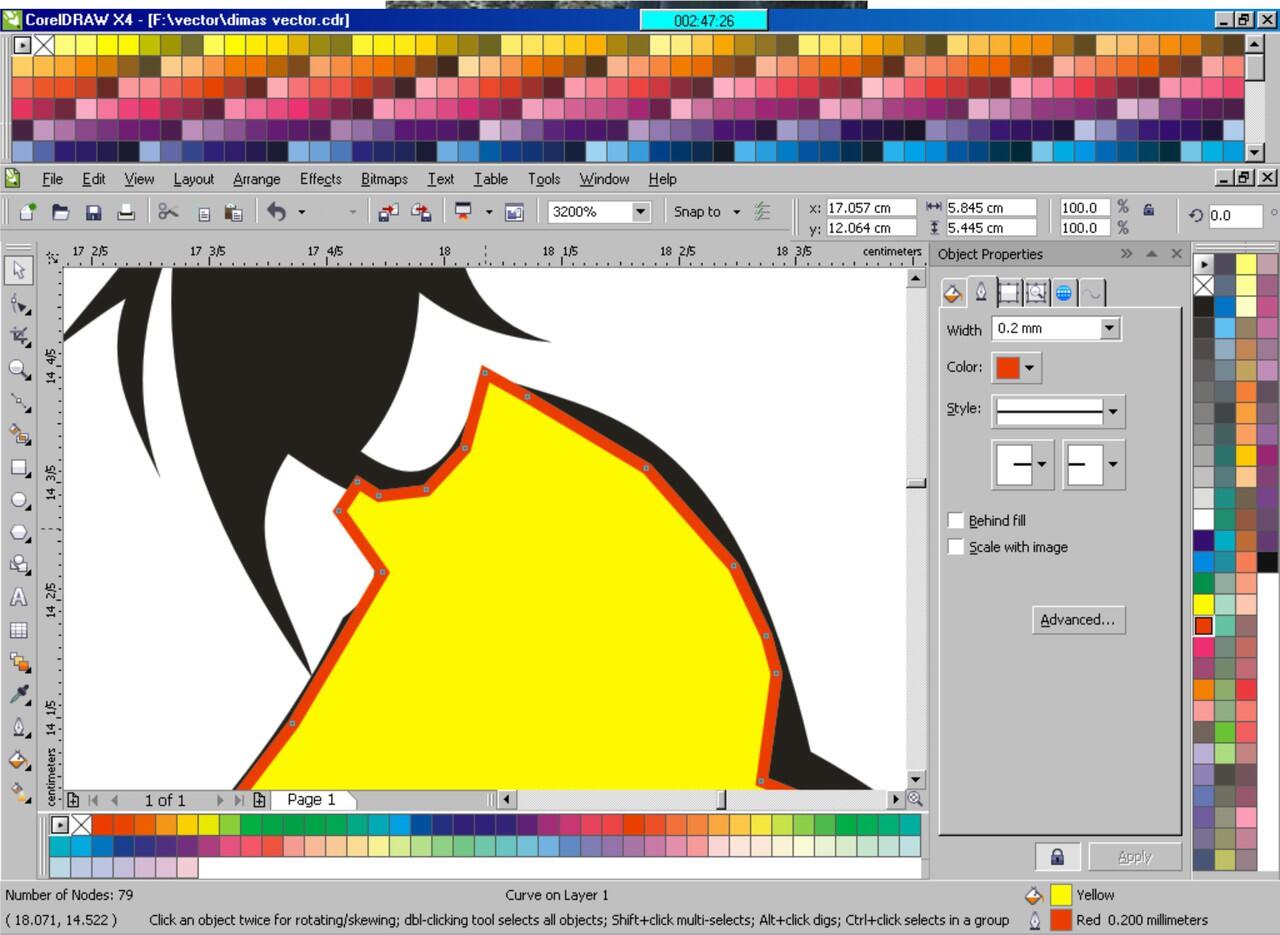Select the Outline pen tool in toolbox
This screenshot has width=1280, height=935.
pyautogui.click(x=19, y=727)
